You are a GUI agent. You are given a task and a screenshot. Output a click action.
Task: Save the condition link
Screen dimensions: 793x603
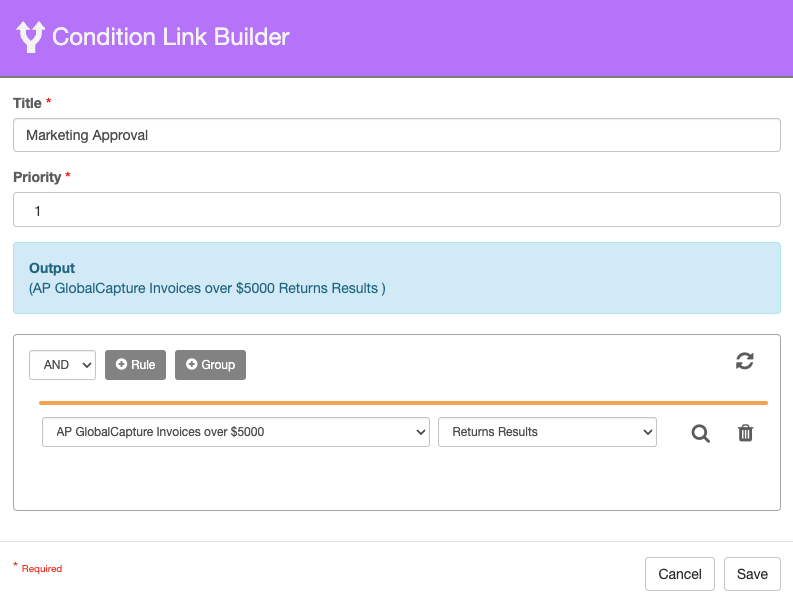pos(752,574)
